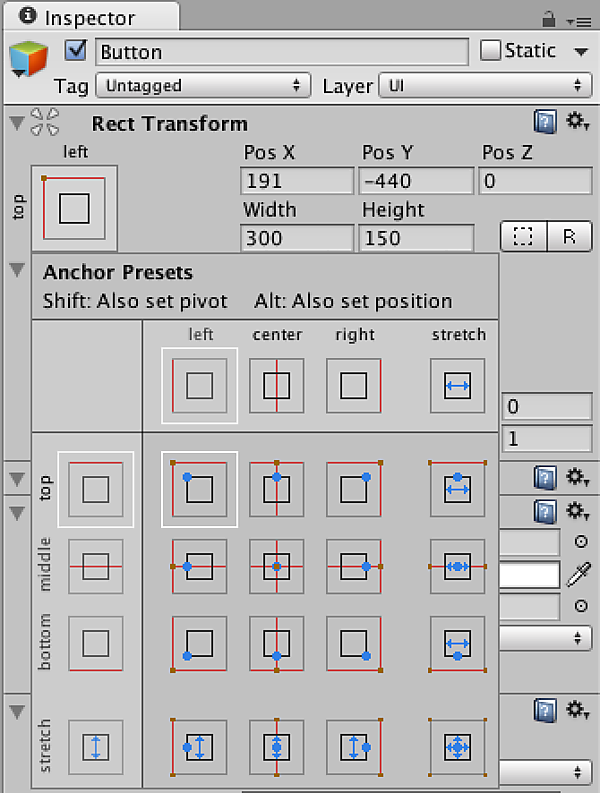Toggle the Button active checkbox
Screen dimensions: 600x793
click(x=76, y=51)
